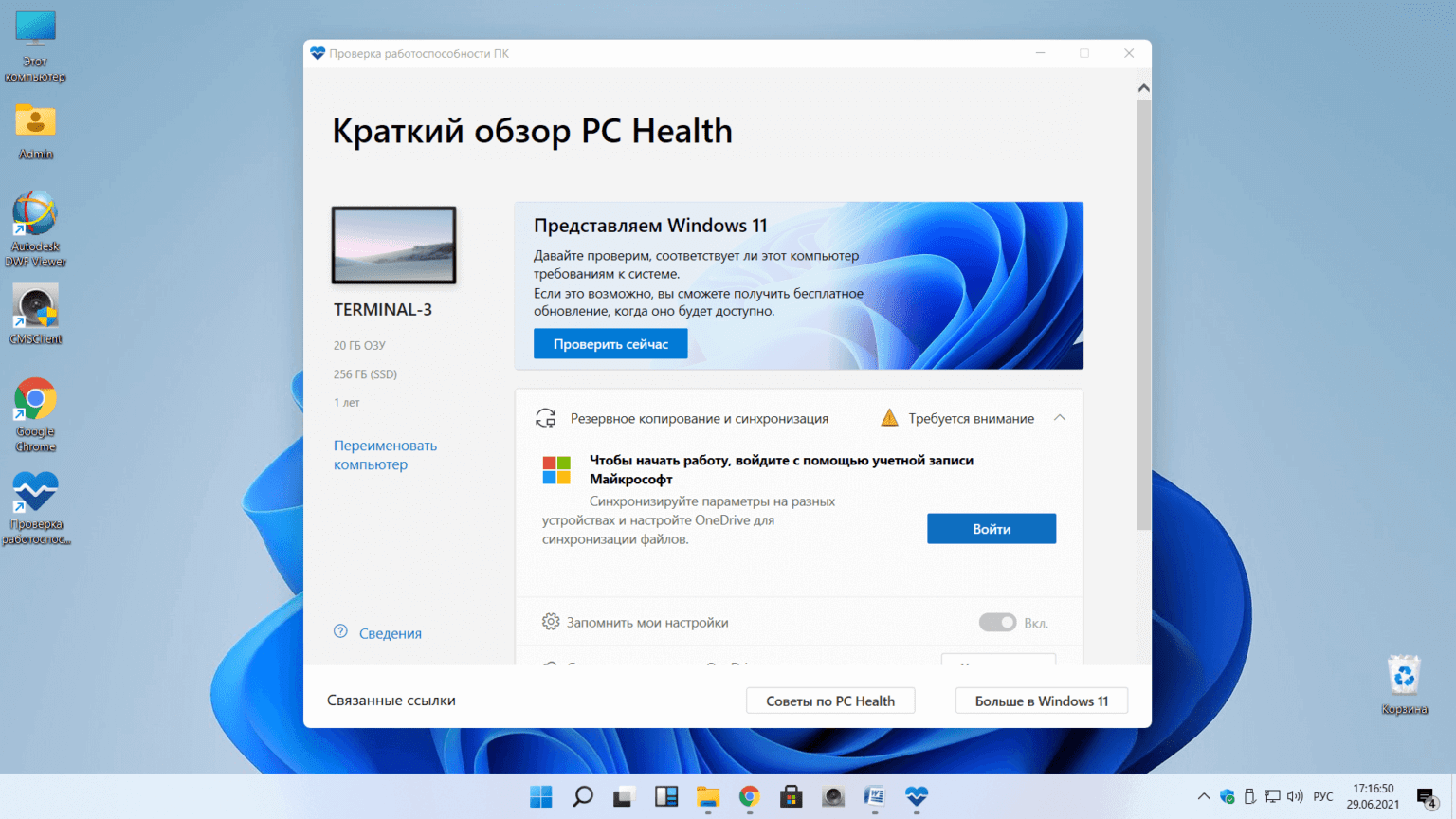Click the 20 ГБ ОЗУ specification text
The image size is (1456, 819).
click(359, 346)
